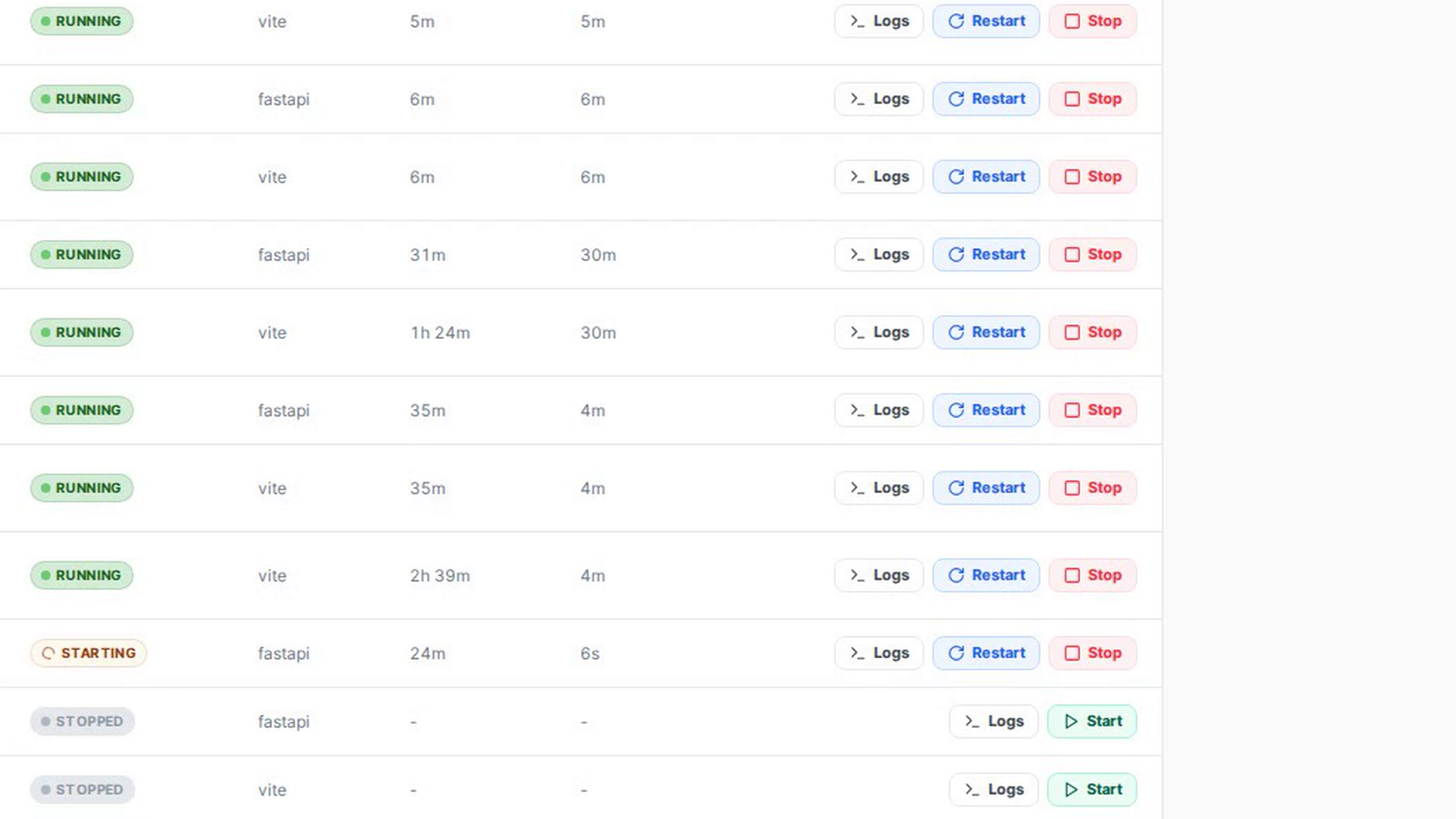Click the restart arrow icon for vite 35m row
The width and height of the screenshot is (1456, 819).
pyautogui.click(x=956, y=488)
